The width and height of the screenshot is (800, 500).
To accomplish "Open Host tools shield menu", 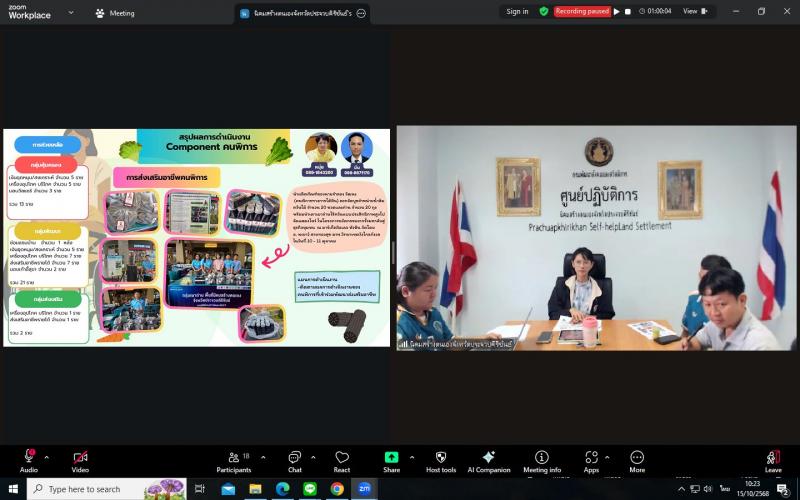I will (x=441, y=461).
